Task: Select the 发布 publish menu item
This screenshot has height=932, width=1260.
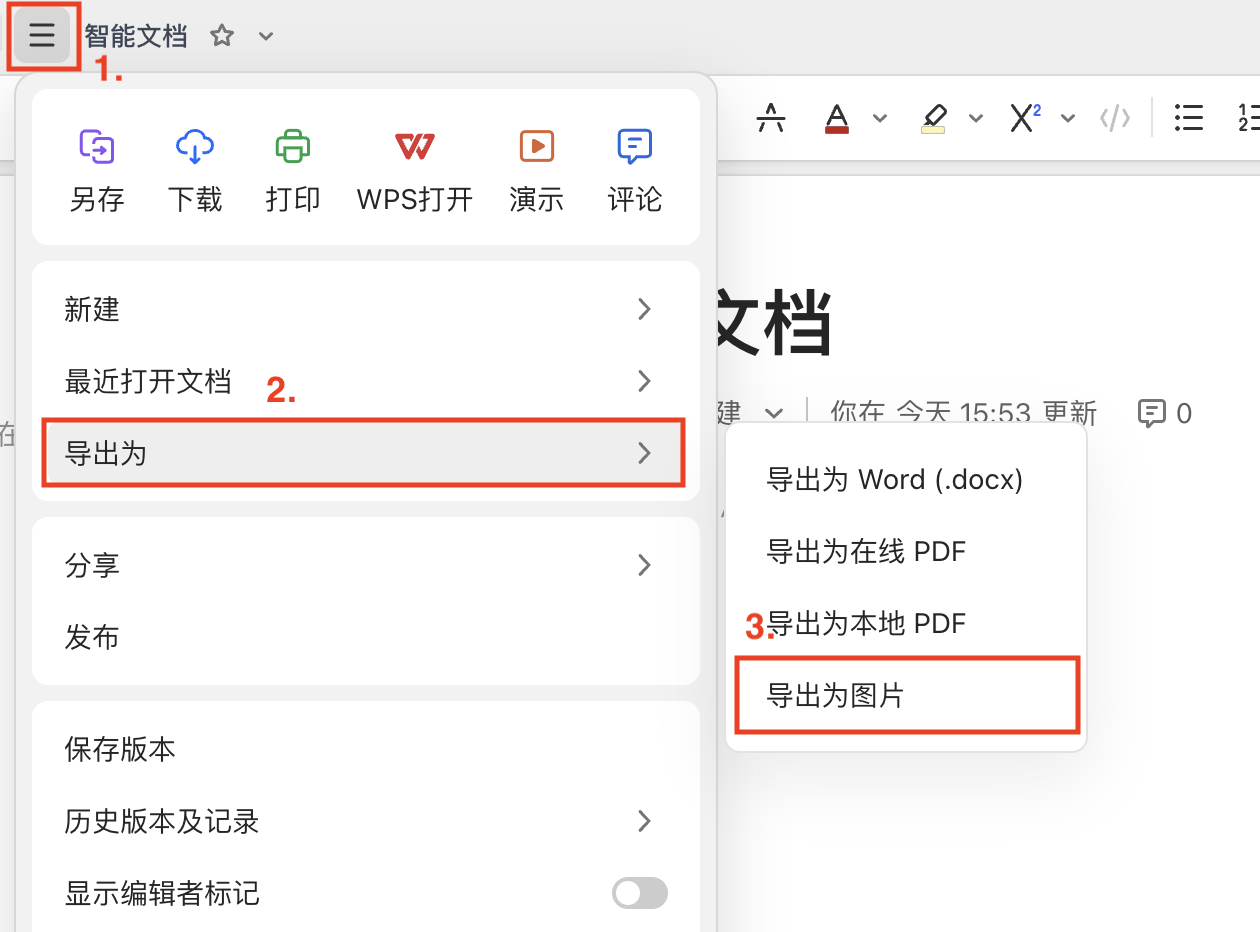Action: coord(365,637)
